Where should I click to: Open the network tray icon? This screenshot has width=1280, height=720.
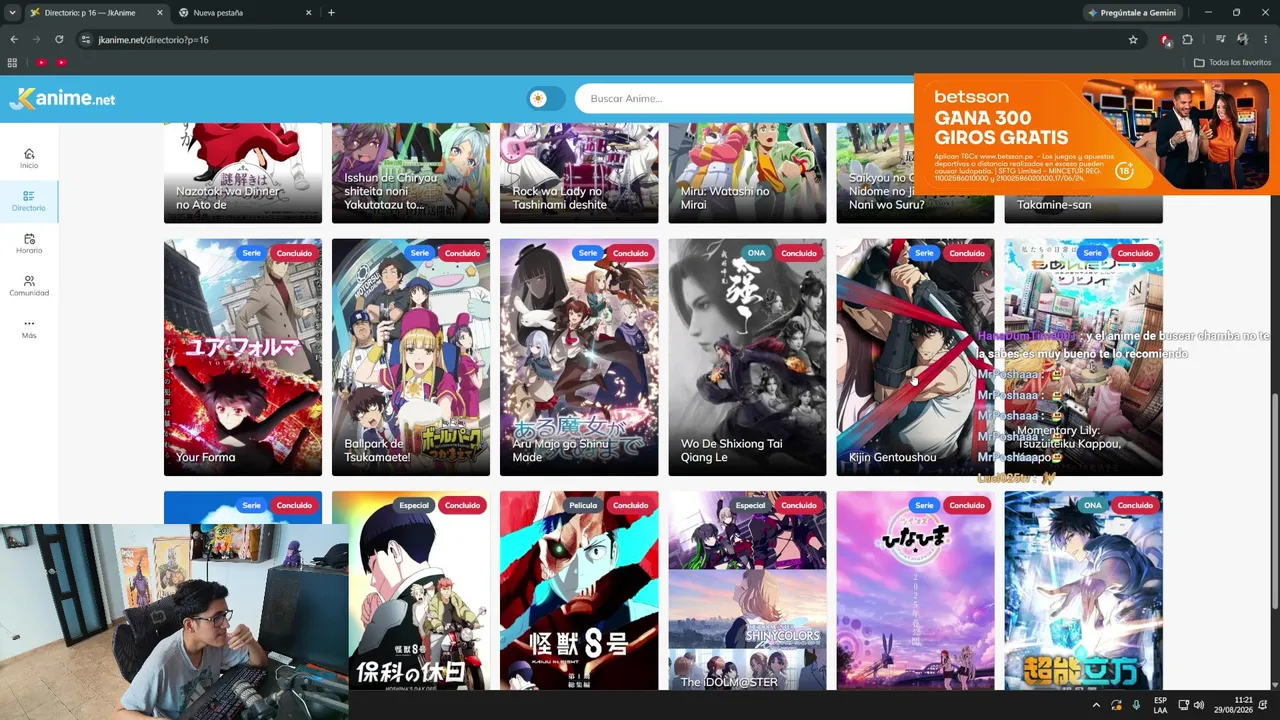1183,705
